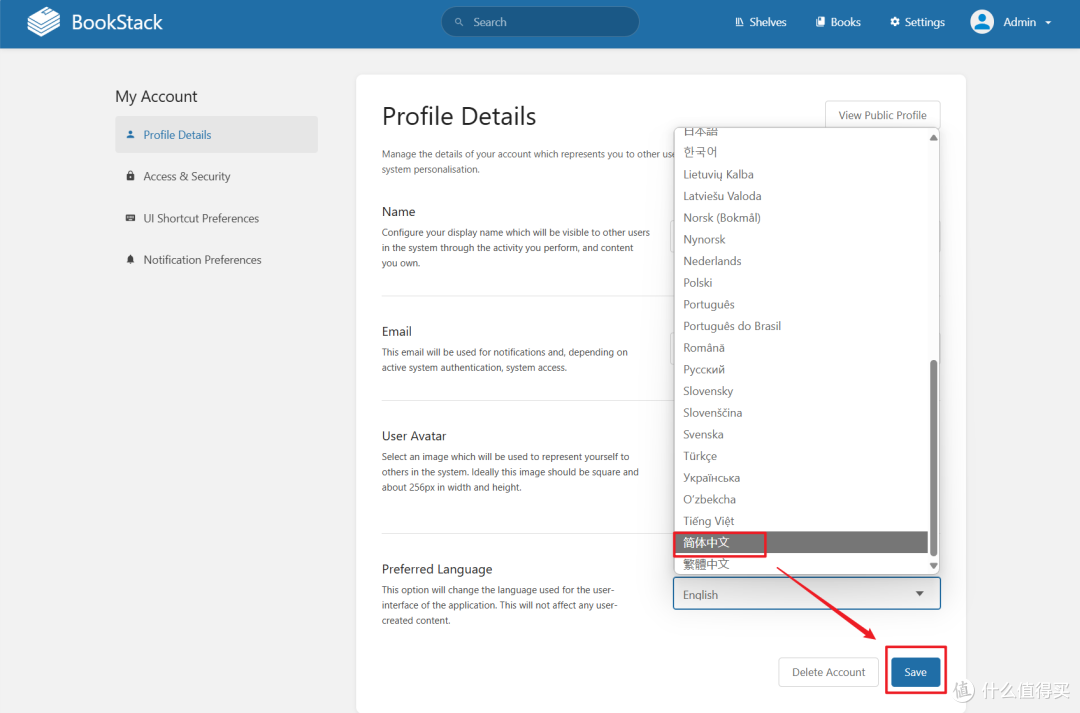Click the BookStack logo icon
Screen dimensions: 1080x713
pos(44,22)
